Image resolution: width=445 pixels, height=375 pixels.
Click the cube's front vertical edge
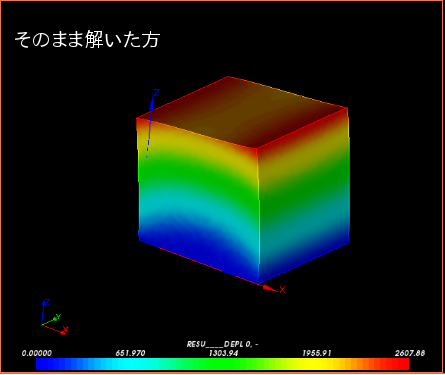pyautogui.click(x=258, y=216)
